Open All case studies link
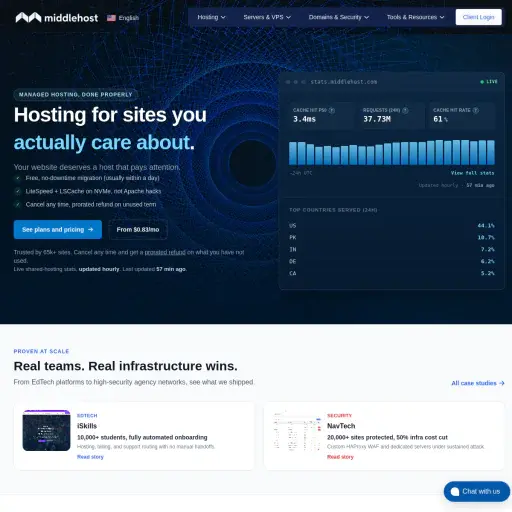This screenshot has height=512, width=512. (478, 383)
